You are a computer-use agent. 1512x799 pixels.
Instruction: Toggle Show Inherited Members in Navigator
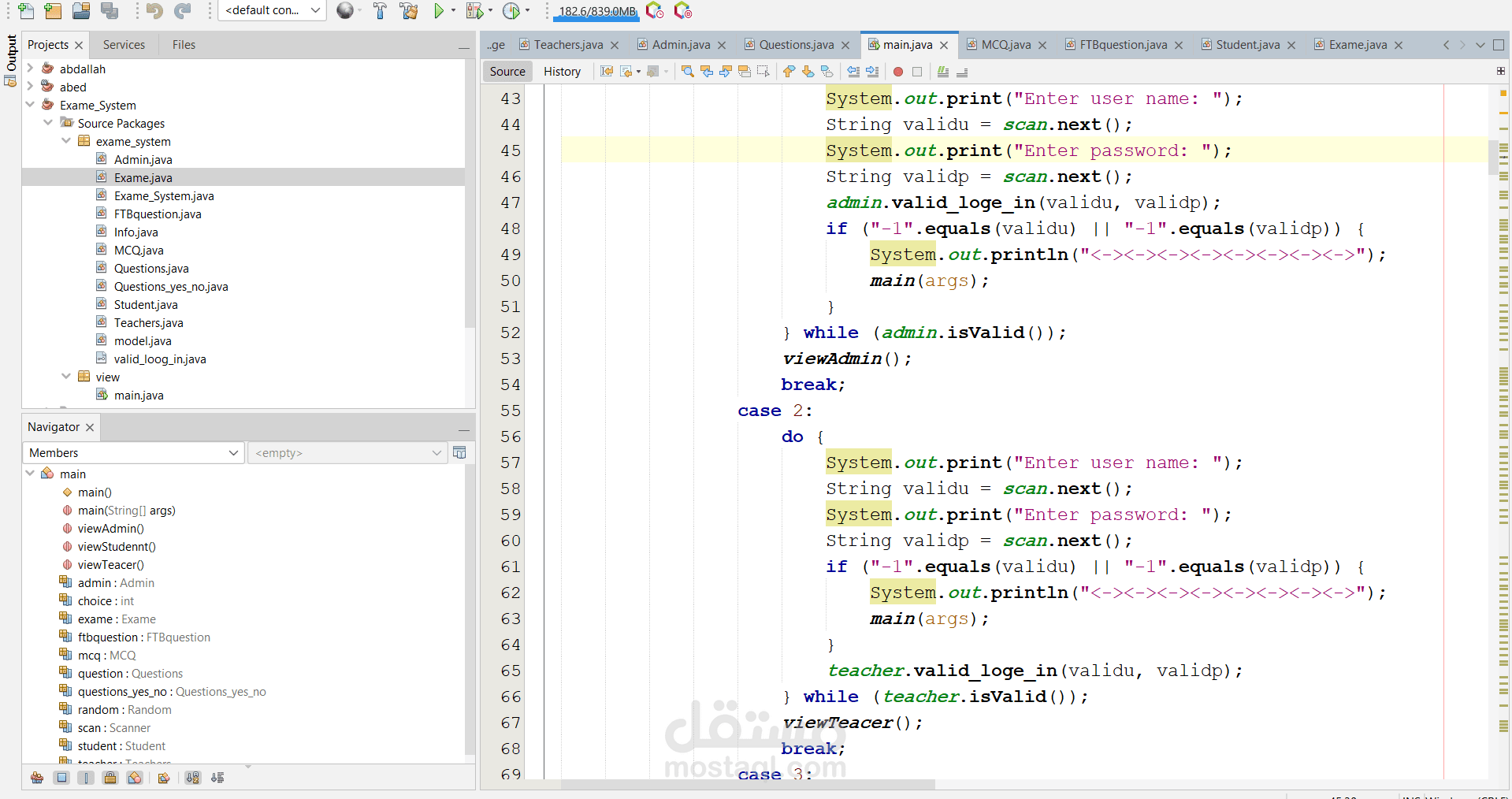[37, 778]
